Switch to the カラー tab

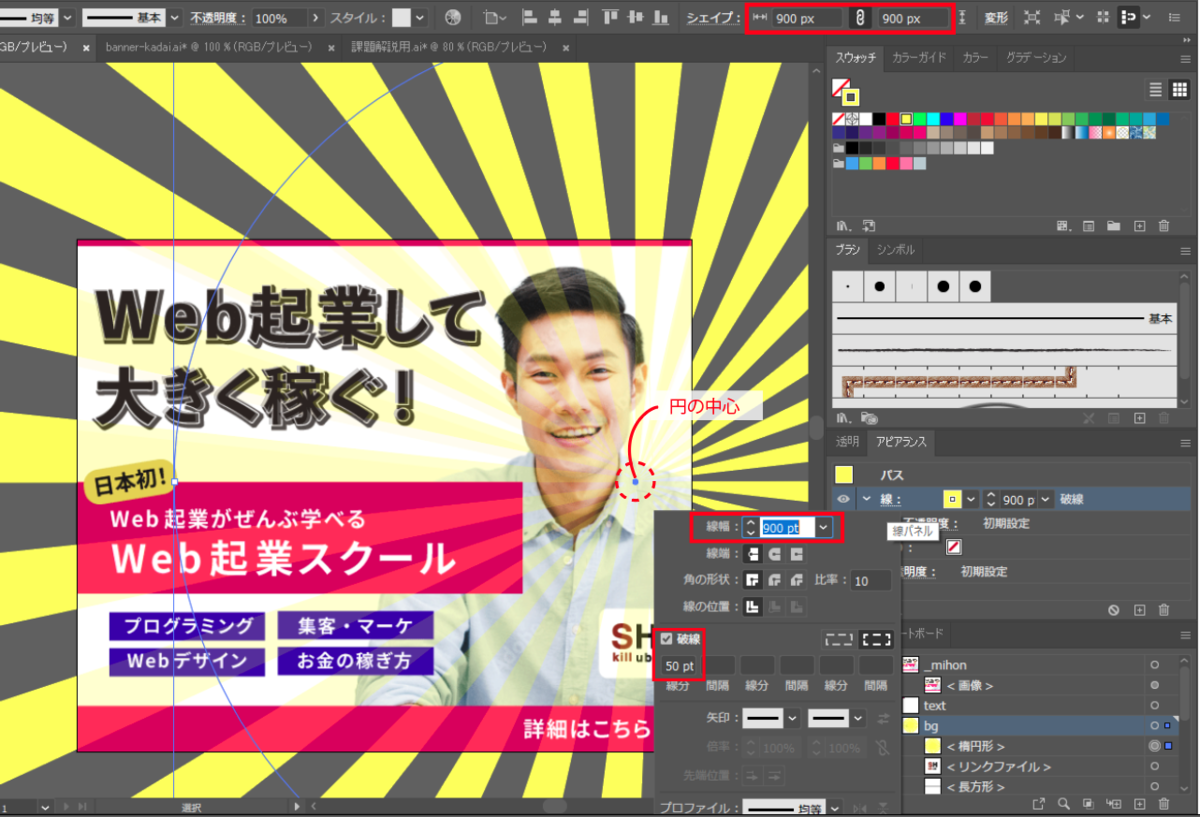click(975, 58)
